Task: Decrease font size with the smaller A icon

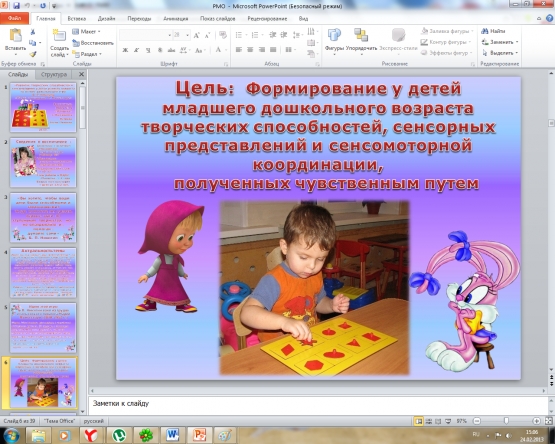Action: (x=208, y=35)
